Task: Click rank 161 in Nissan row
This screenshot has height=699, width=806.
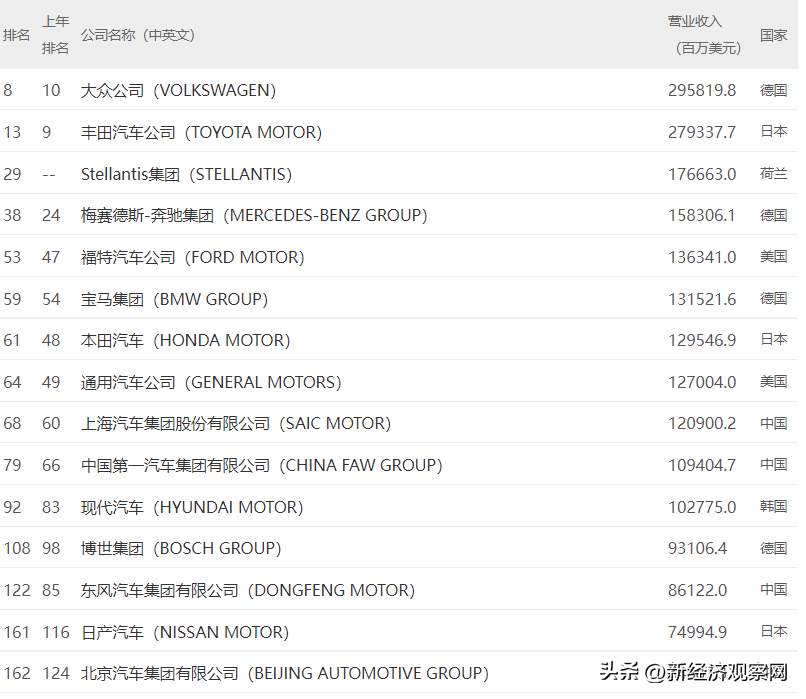Action: click(x=17, y=633)
